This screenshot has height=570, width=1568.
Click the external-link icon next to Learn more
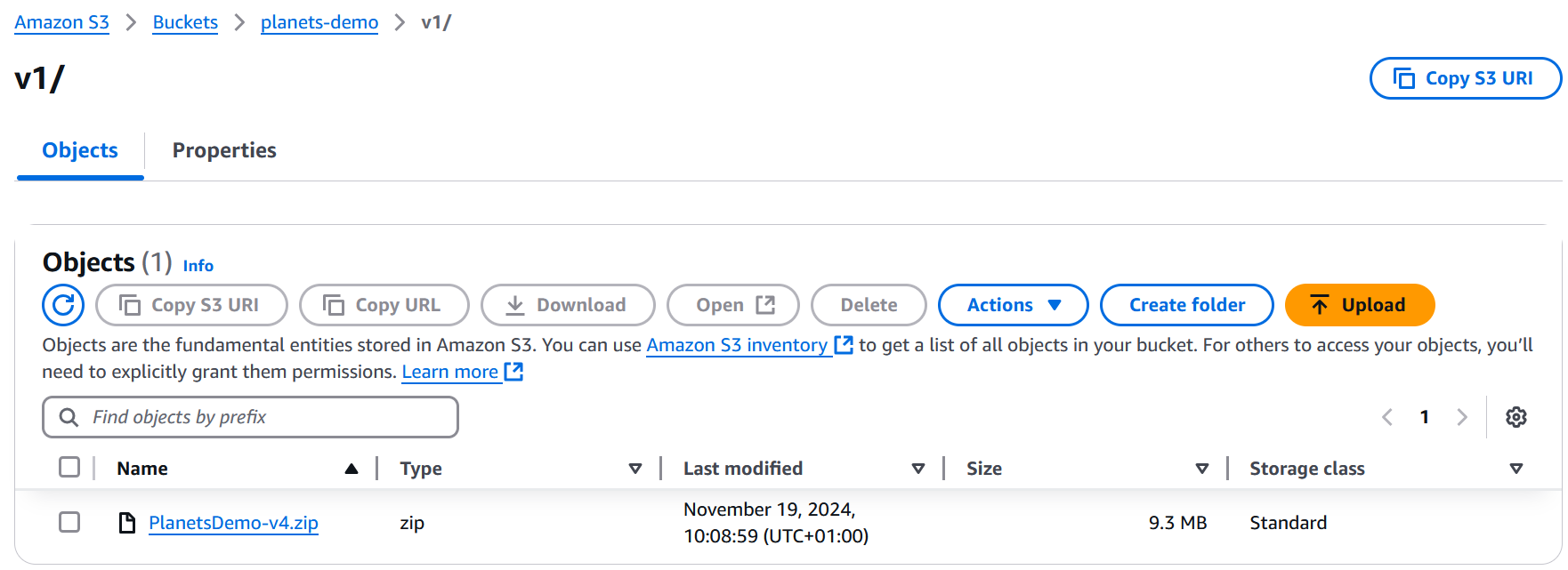513,372
